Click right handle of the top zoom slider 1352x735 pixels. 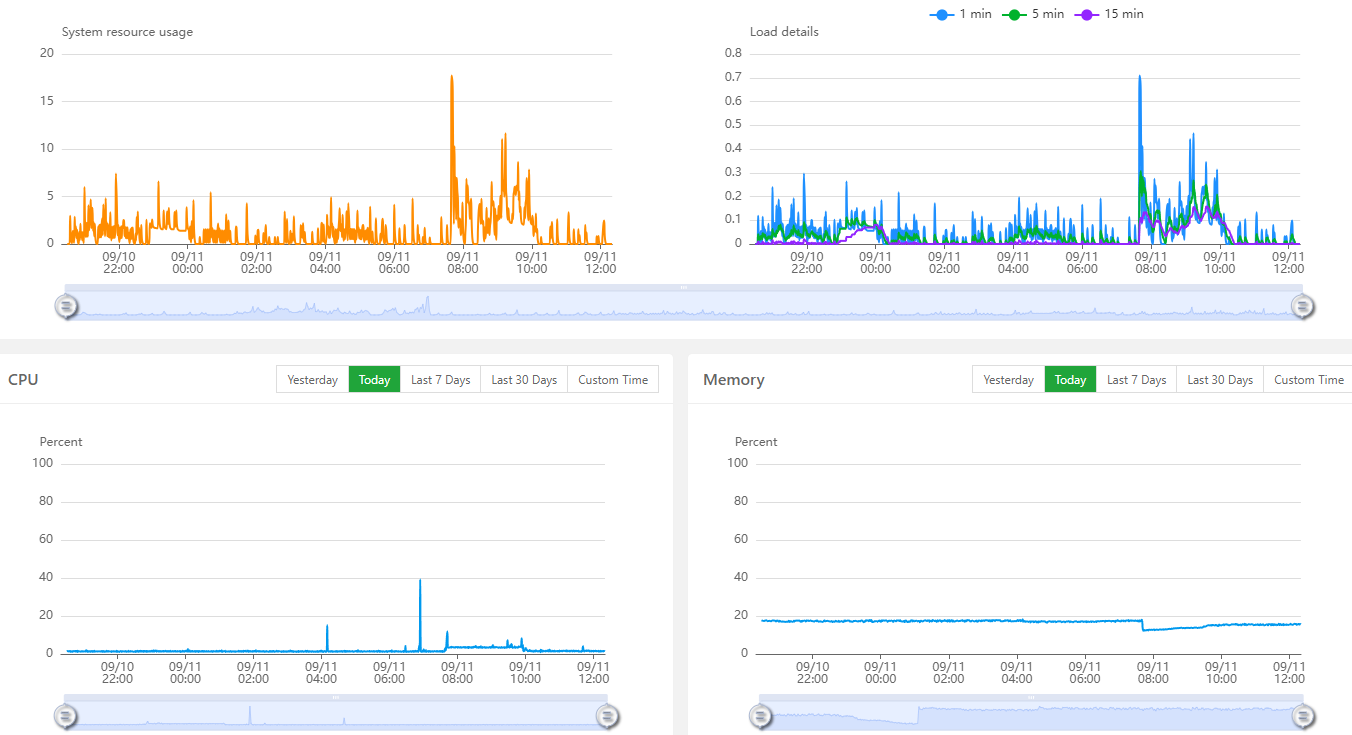click(x=1302, y=307)
